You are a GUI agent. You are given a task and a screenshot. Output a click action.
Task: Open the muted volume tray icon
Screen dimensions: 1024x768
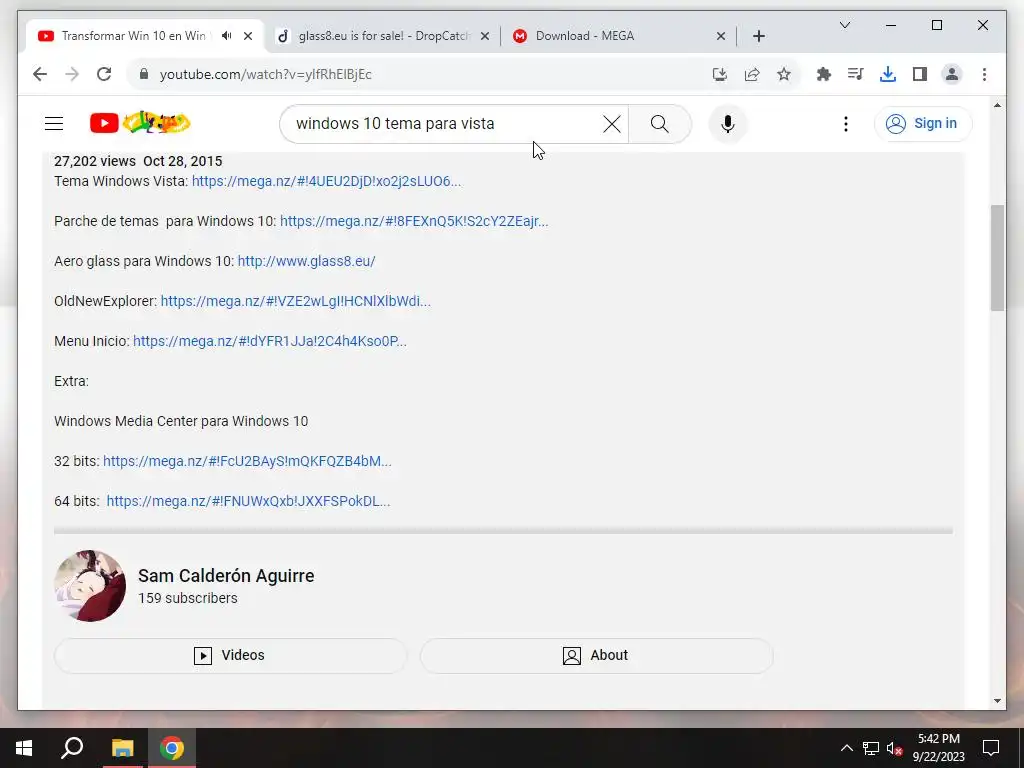click(894, 748)
